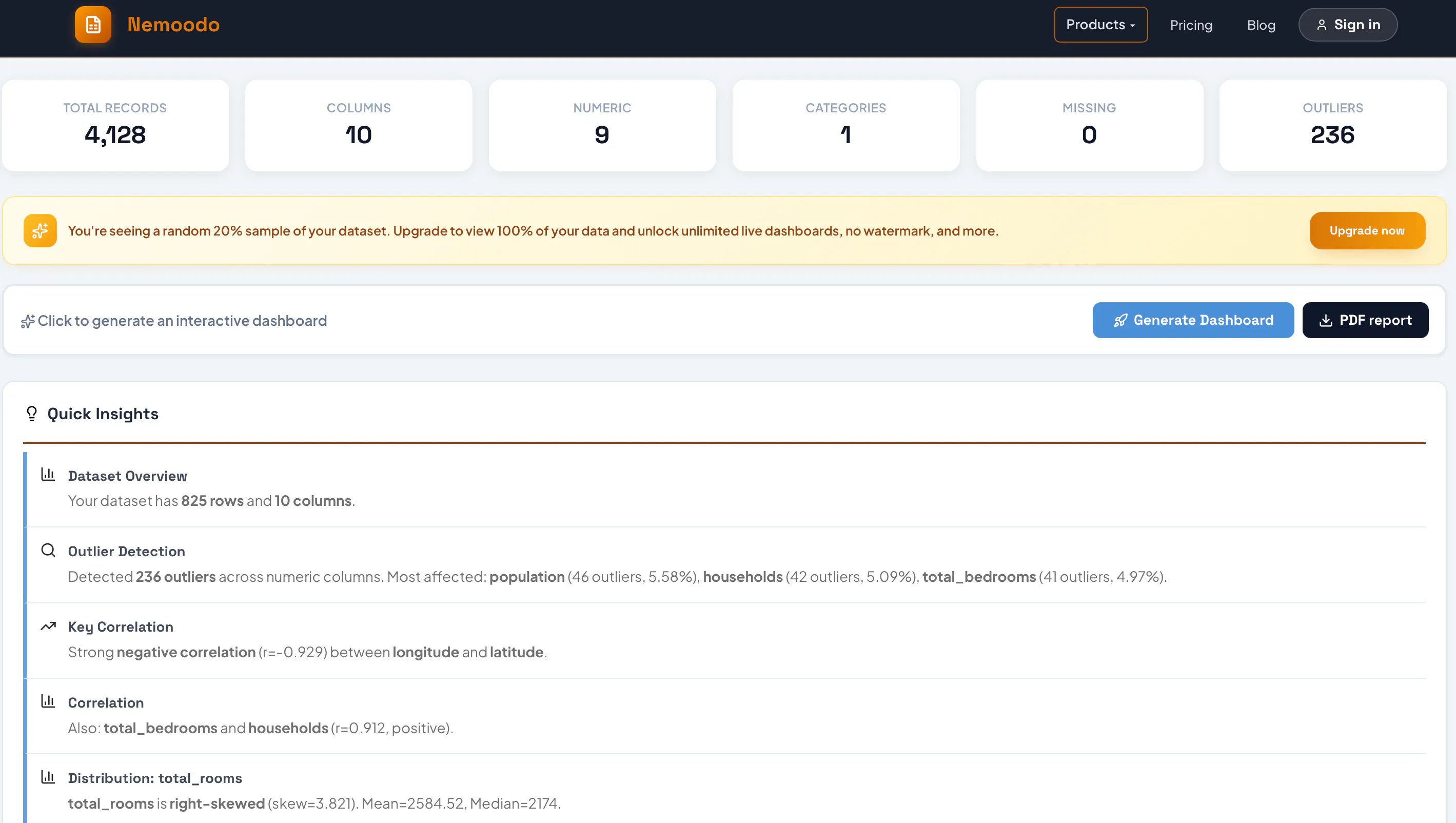Select the Total Records card showing 4,128

coord(115,126)
